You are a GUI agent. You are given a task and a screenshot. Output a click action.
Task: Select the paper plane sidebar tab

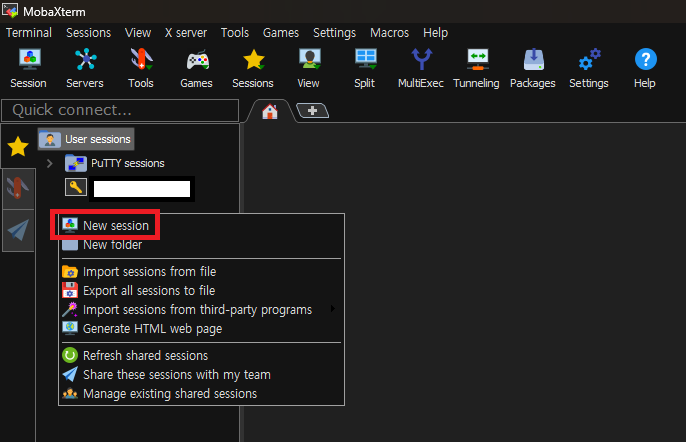point(18,231)
